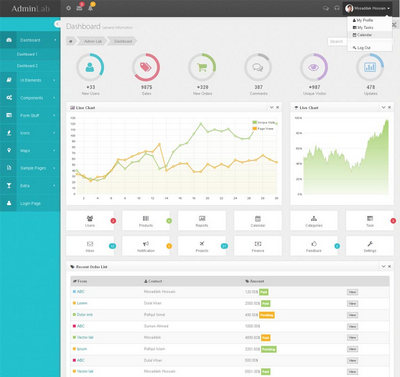This screenshot has height=377, width=400.
Task: Expand the Maps sidebar menu
Action: tap(30, 151)
